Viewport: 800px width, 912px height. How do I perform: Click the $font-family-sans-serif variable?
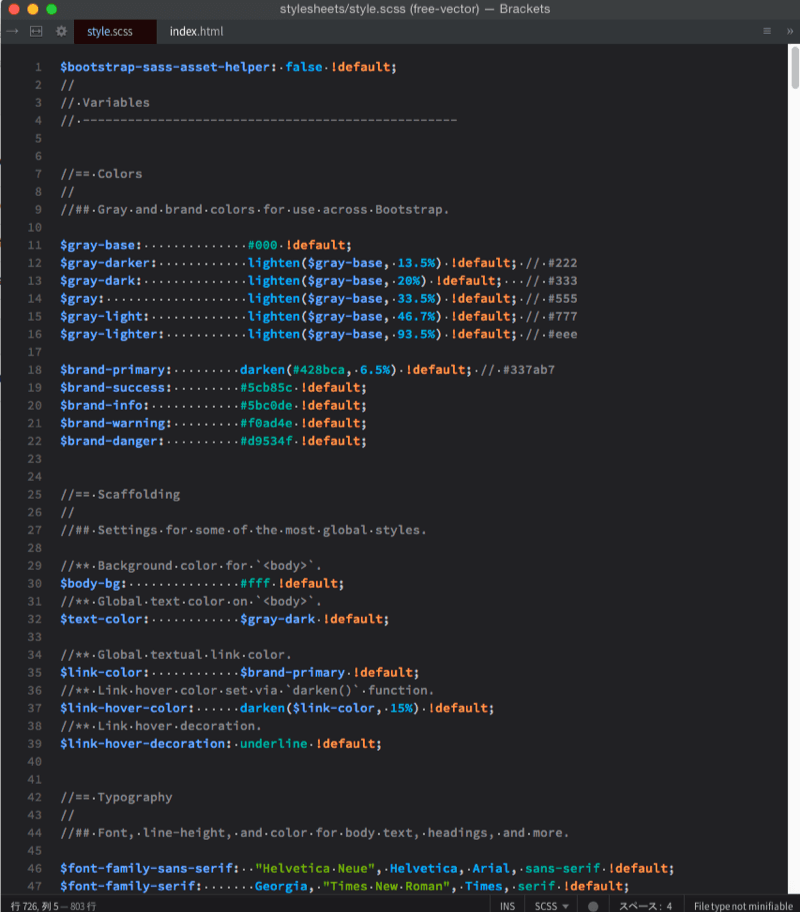pyautogui.click(x=147, y=868)
